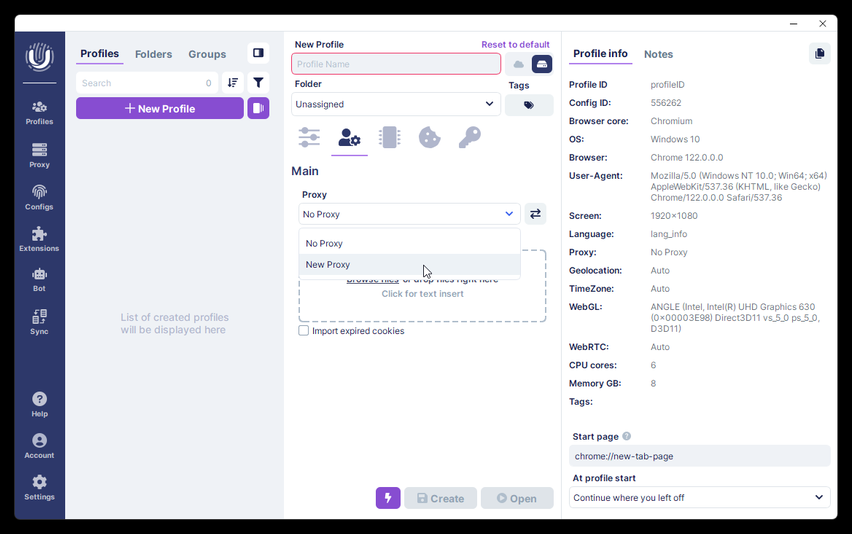This screenshot has width=852, height=534.
Task: Switch to the sliders general settings tab
Action: tap(309, 137)
